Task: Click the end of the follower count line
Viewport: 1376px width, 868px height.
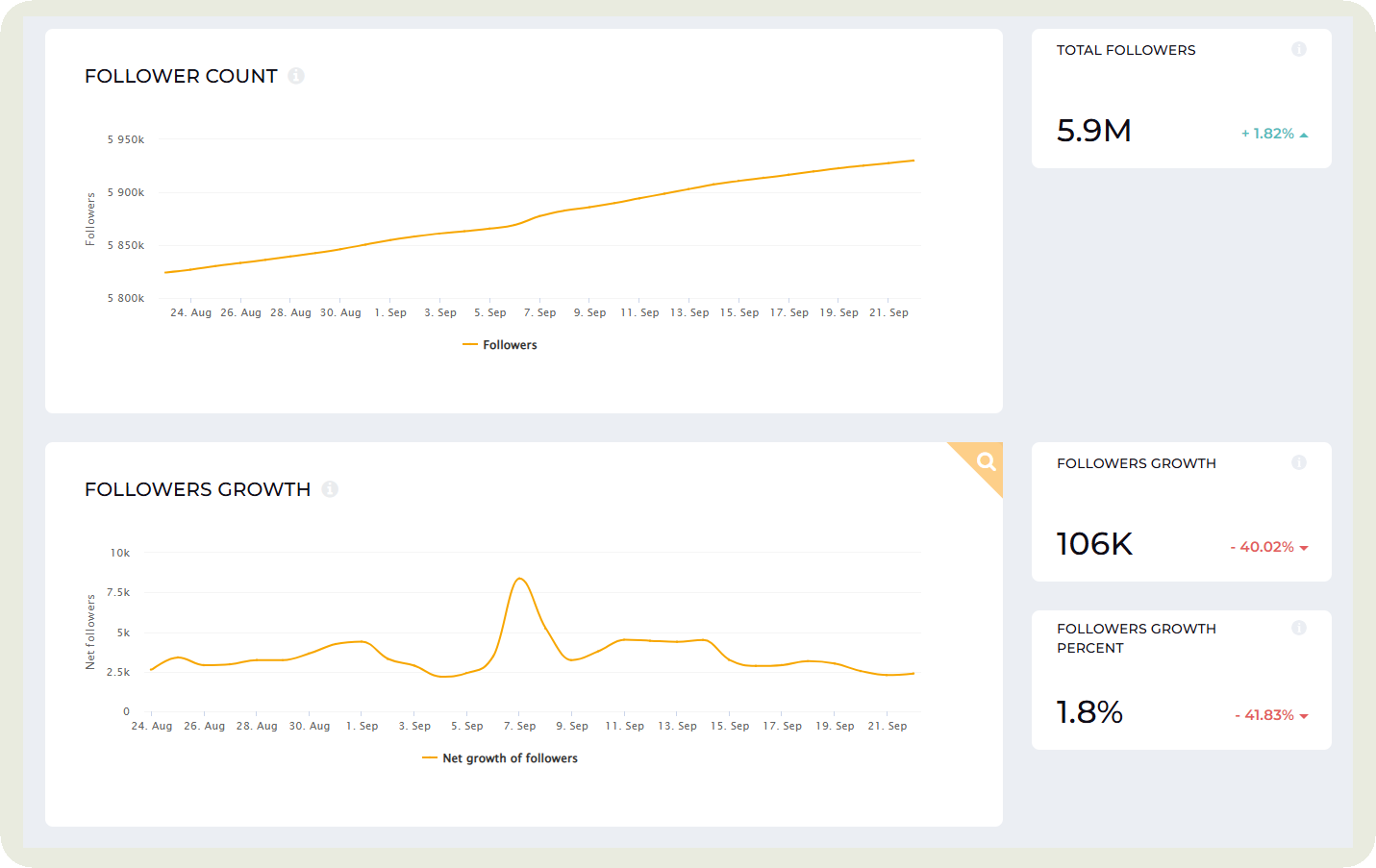Action: (x=913, y=161)
